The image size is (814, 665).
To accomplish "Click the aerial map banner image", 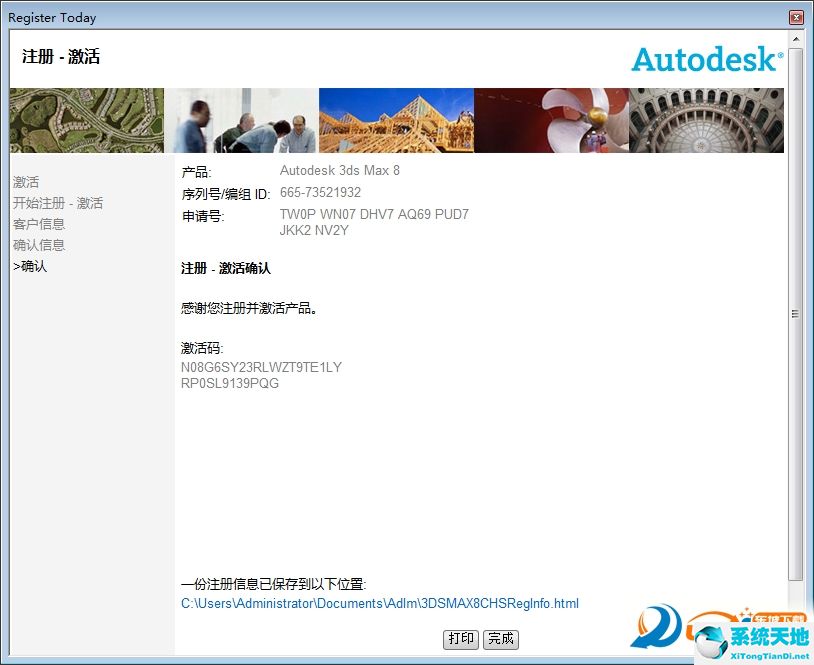I will [x=87, y=120].
